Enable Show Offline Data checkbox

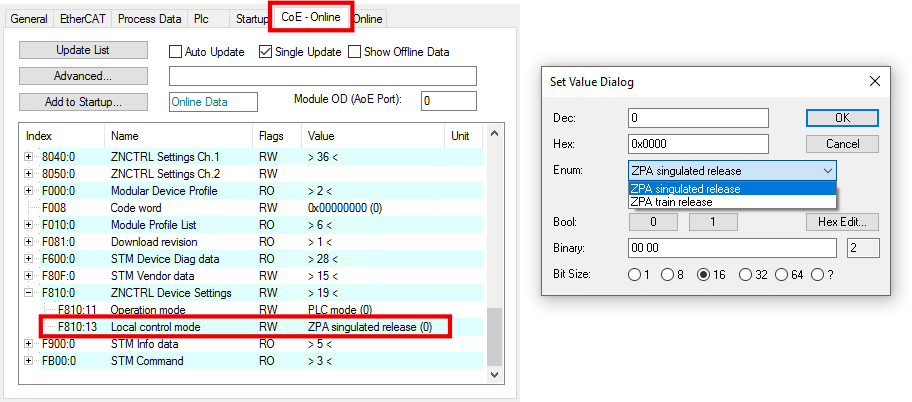click(x=354, y=52)
